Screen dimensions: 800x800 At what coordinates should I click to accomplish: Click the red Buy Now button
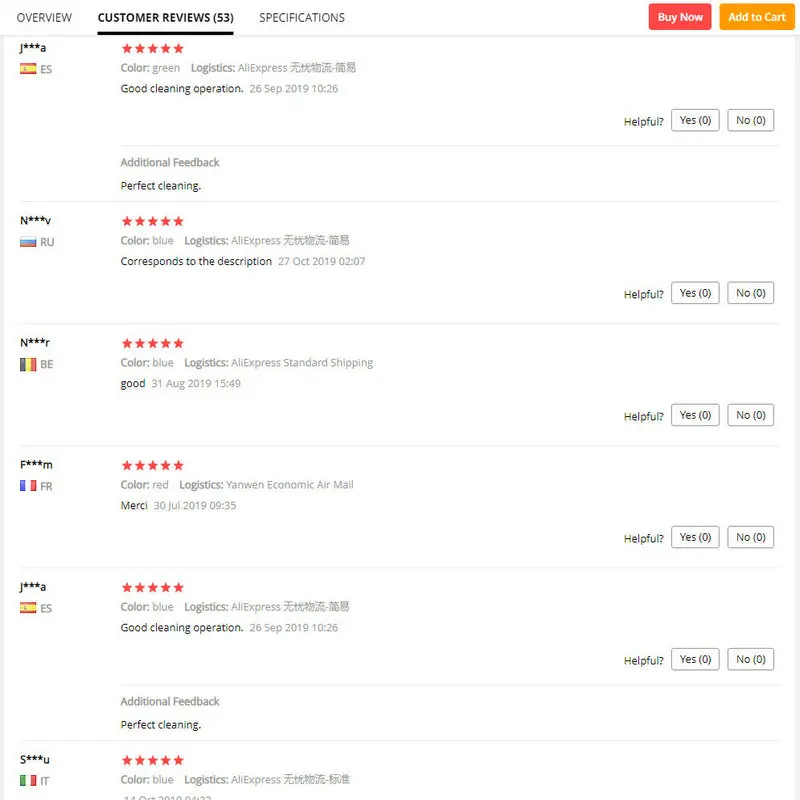click(680, 17)
